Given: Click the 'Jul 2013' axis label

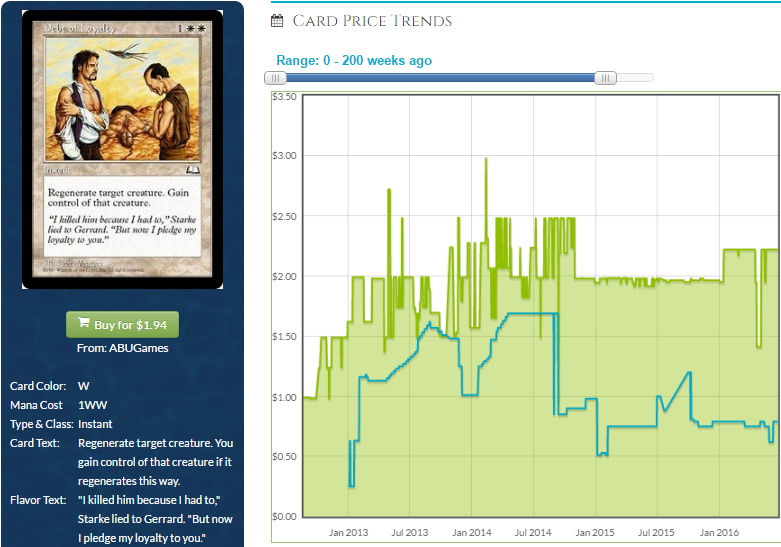Looking at the screenshot, I should [x=409, y=533].
